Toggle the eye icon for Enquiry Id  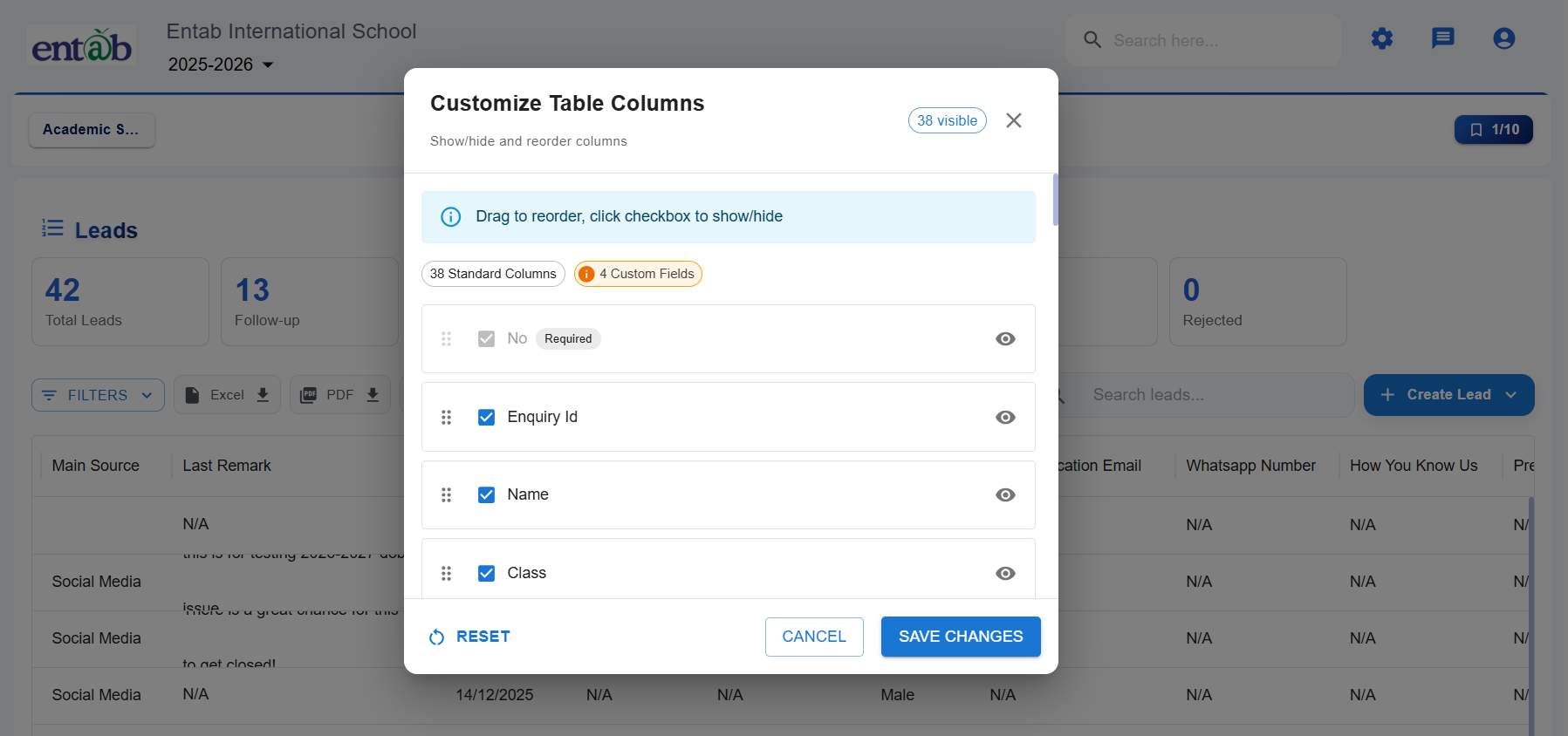[1005, 417]
